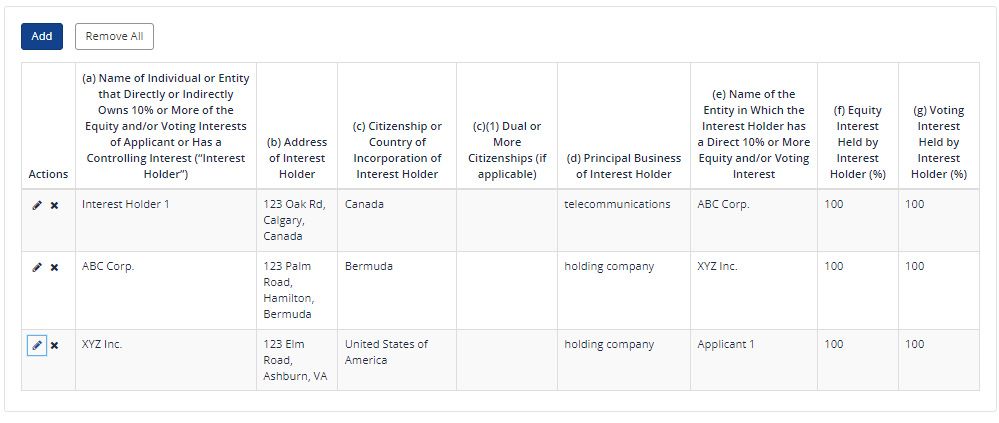Screen dimensions: 999x423
Task: Delete the Interest Holder 1 row
Action: point(54,205)
